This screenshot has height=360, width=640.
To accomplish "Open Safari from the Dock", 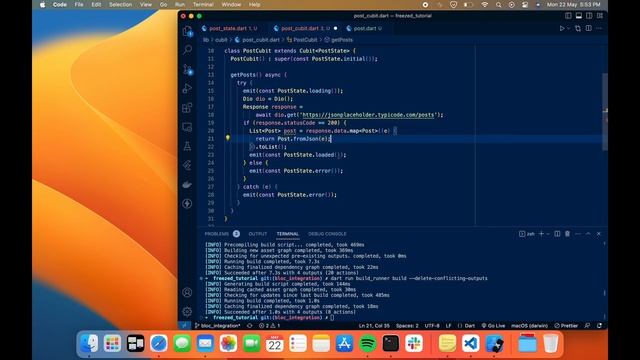I will (x=158, y=343).
